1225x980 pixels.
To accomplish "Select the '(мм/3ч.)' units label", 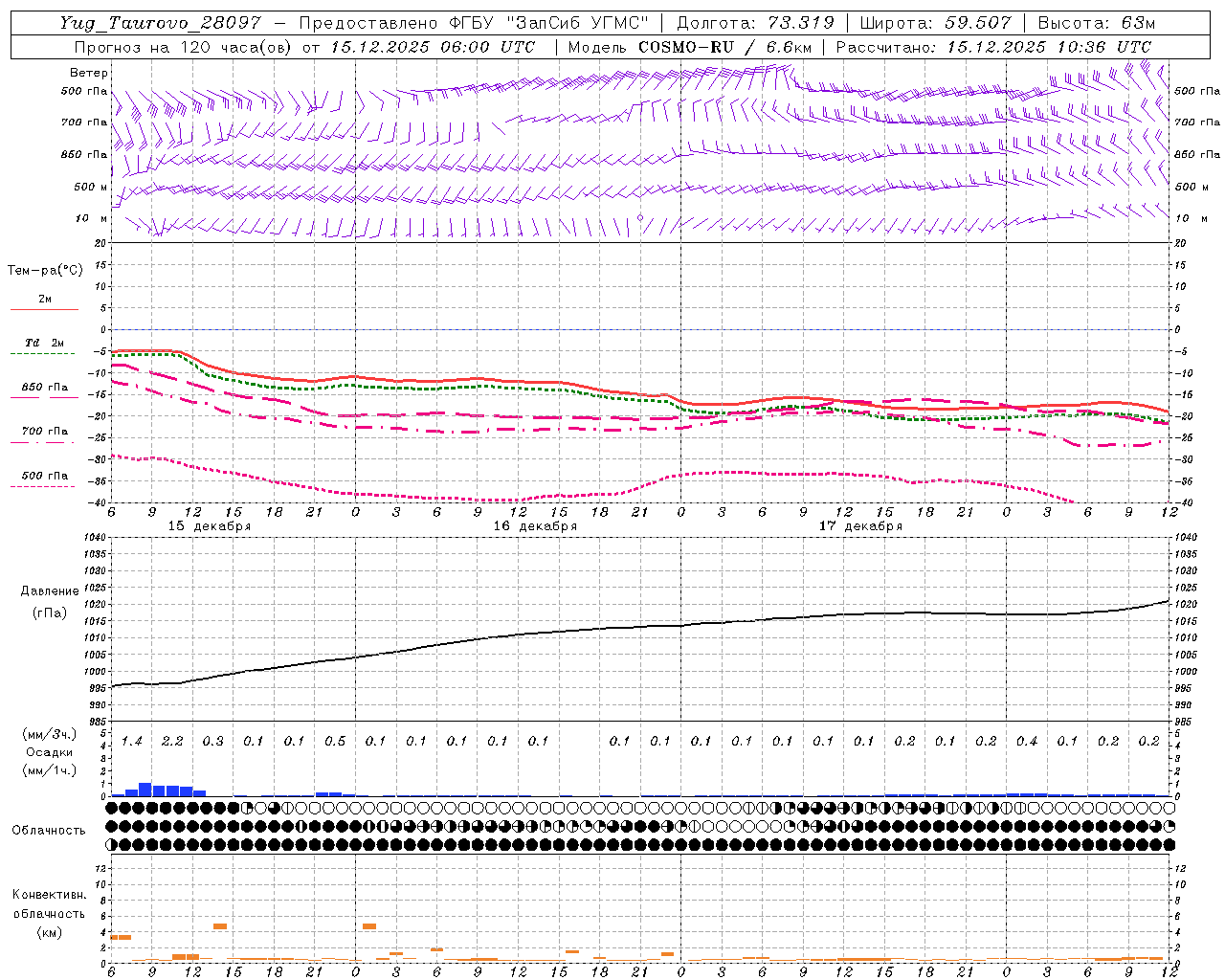I will click(x=49, y=734).
